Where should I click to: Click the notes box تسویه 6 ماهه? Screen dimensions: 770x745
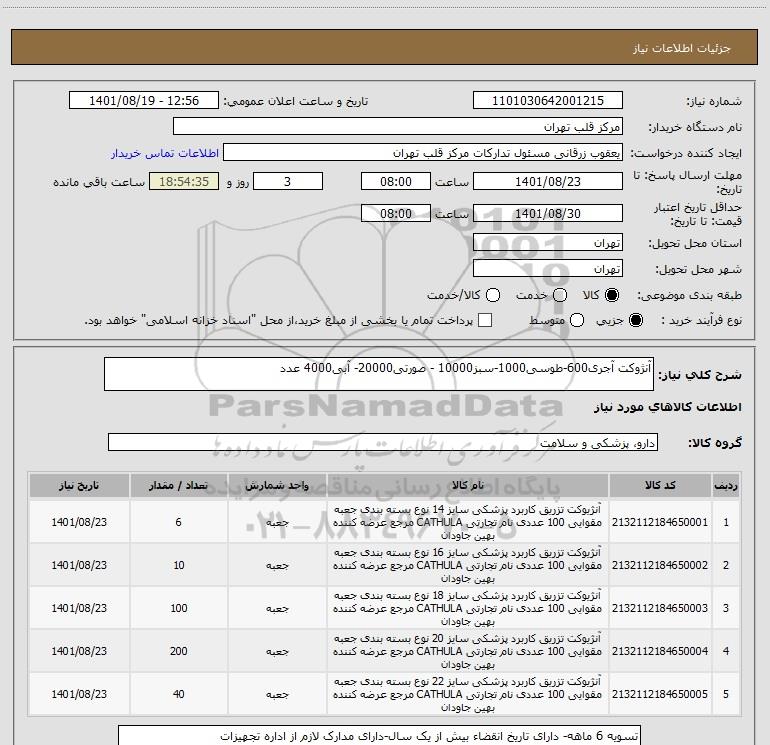point(380,735)
